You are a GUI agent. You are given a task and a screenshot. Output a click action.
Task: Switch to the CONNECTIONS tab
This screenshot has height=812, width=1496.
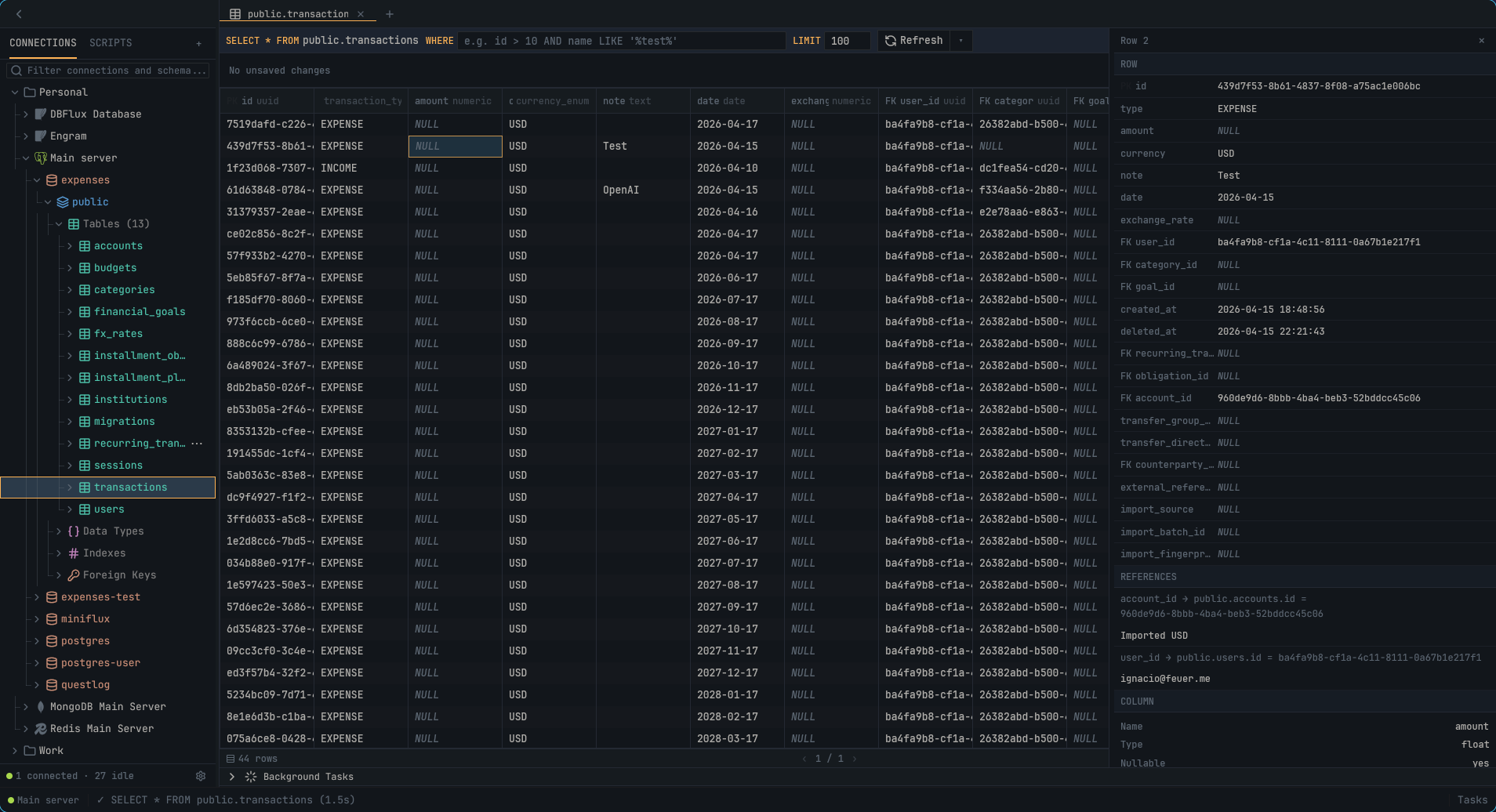coord(43,43)
